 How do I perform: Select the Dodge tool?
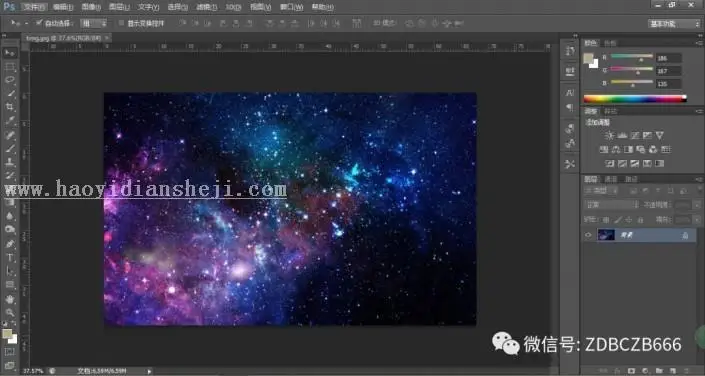10,230
